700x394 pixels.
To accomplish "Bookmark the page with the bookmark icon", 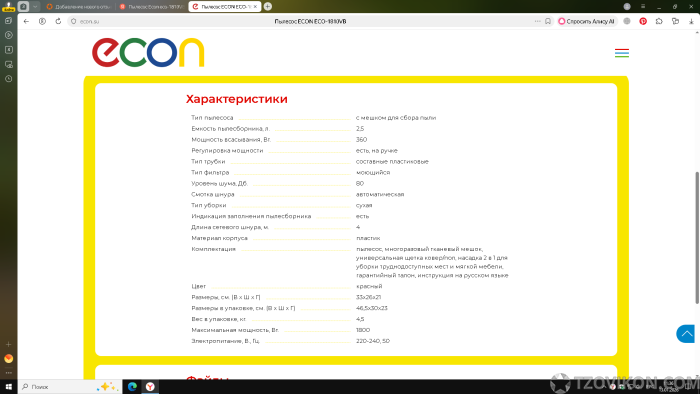I will pos(548,21).
